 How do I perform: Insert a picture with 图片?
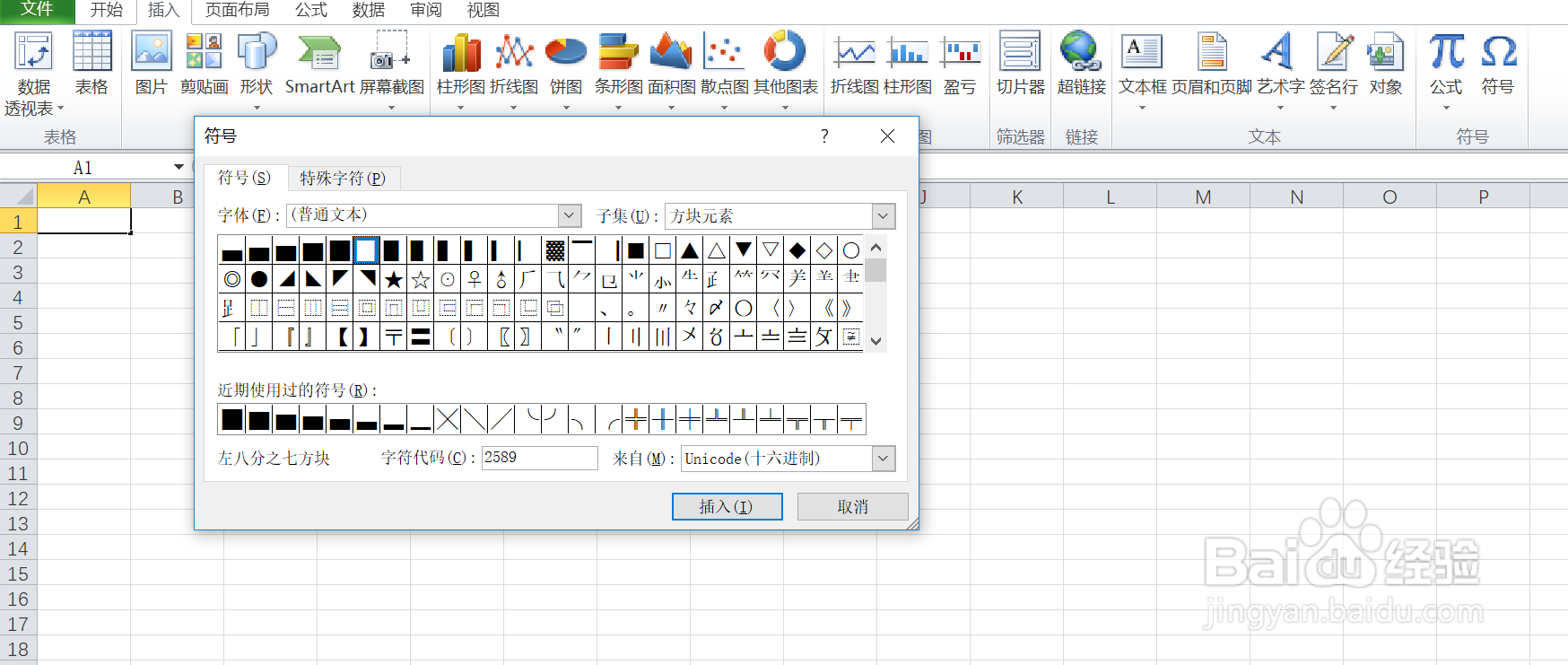tap(152, 63)
